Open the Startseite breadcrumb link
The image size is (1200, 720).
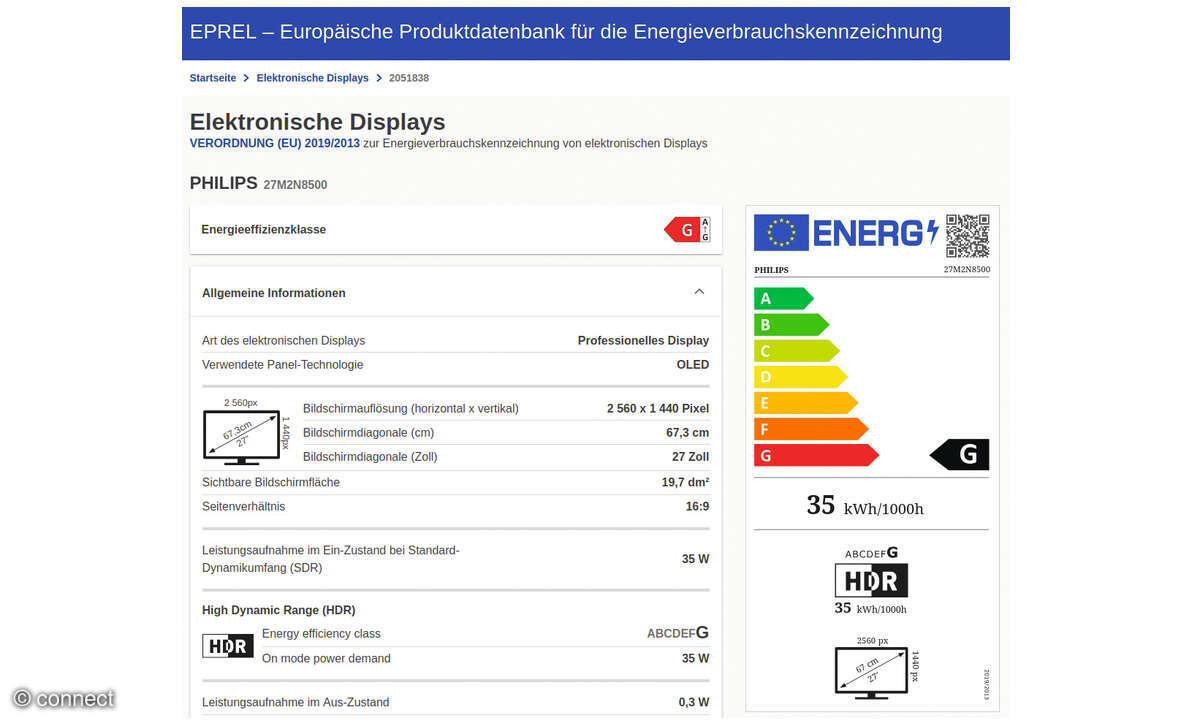click(x=212, y=77)
